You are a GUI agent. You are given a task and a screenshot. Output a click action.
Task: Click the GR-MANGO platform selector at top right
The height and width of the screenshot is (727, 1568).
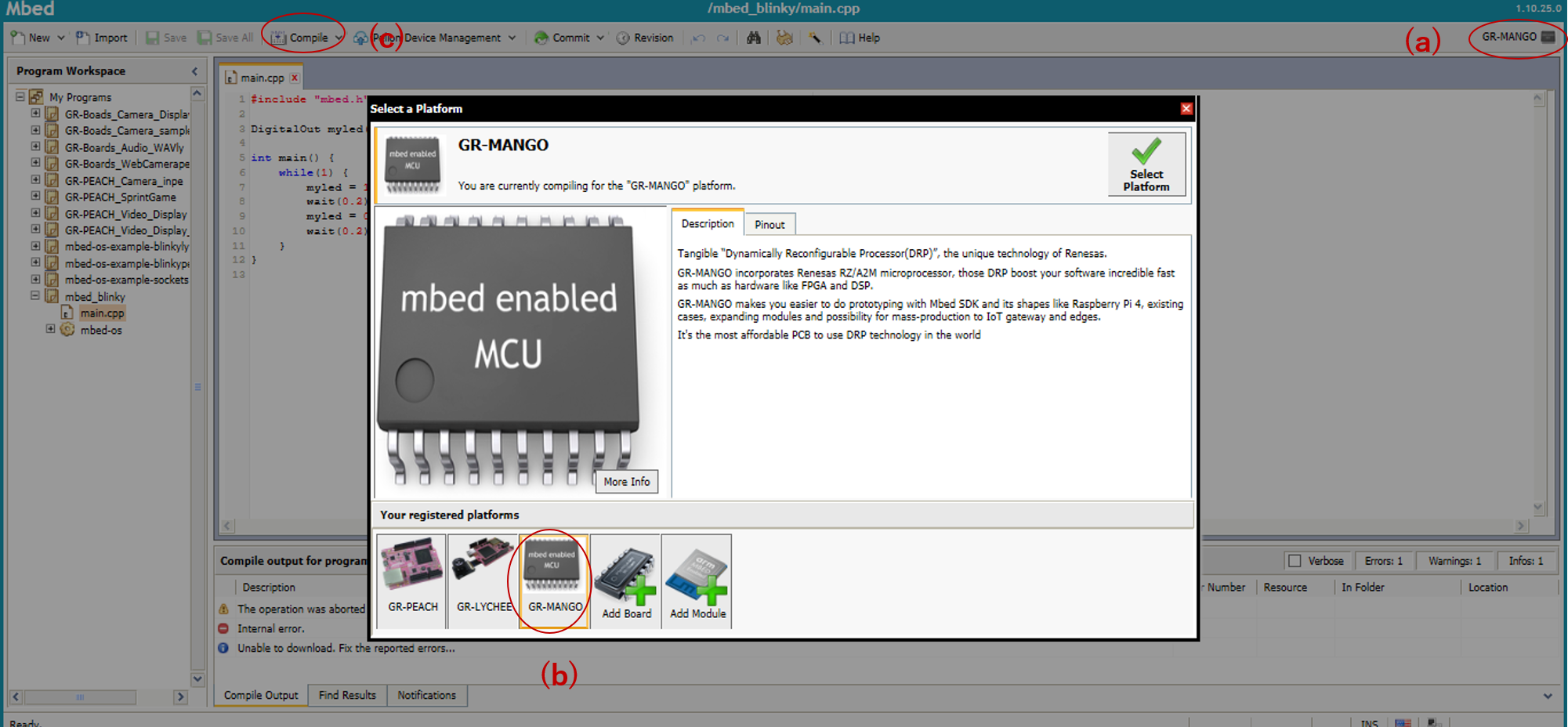click(x=1517, y=37)
